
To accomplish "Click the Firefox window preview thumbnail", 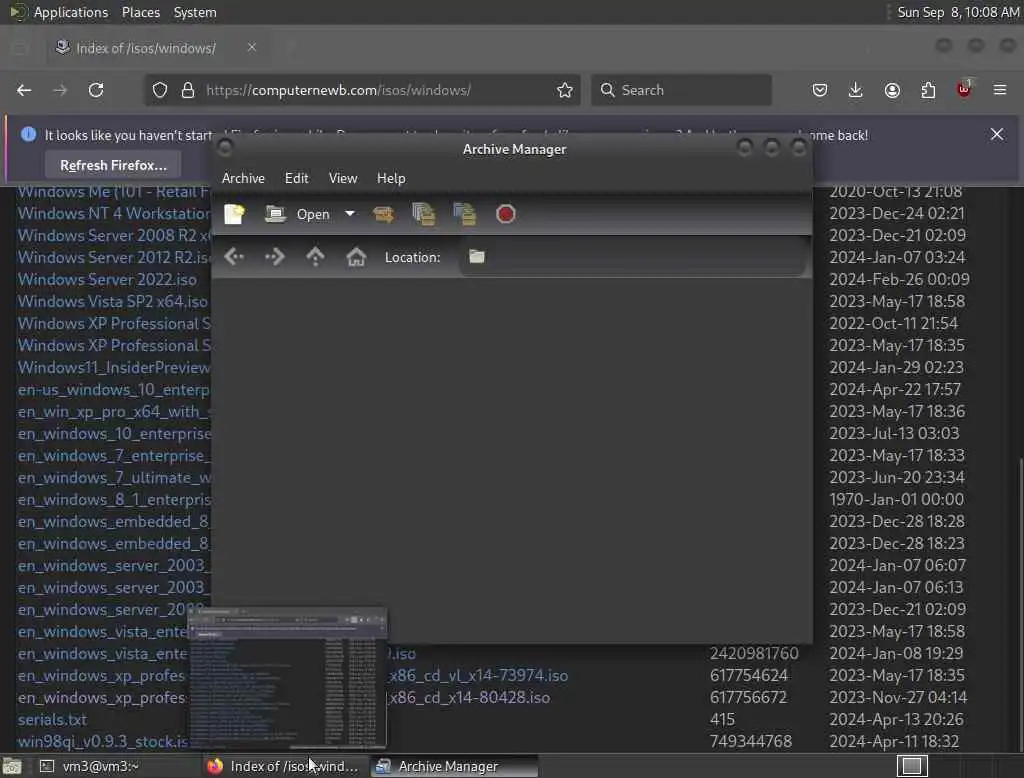I will click(x=287, y=677).
